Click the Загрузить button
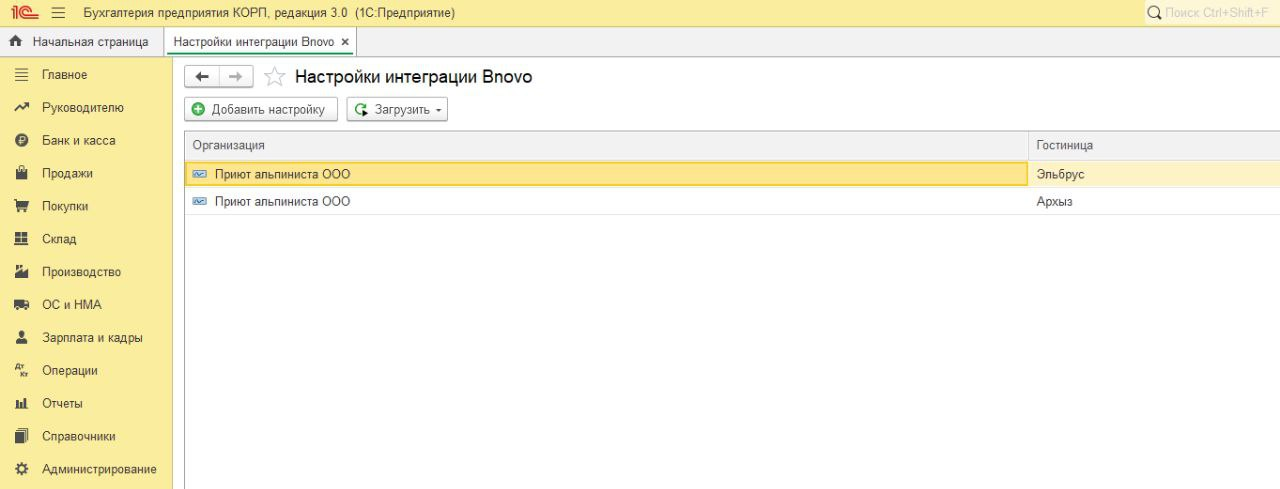Screen dimensions: 1280x489 (x=397, y=110)
